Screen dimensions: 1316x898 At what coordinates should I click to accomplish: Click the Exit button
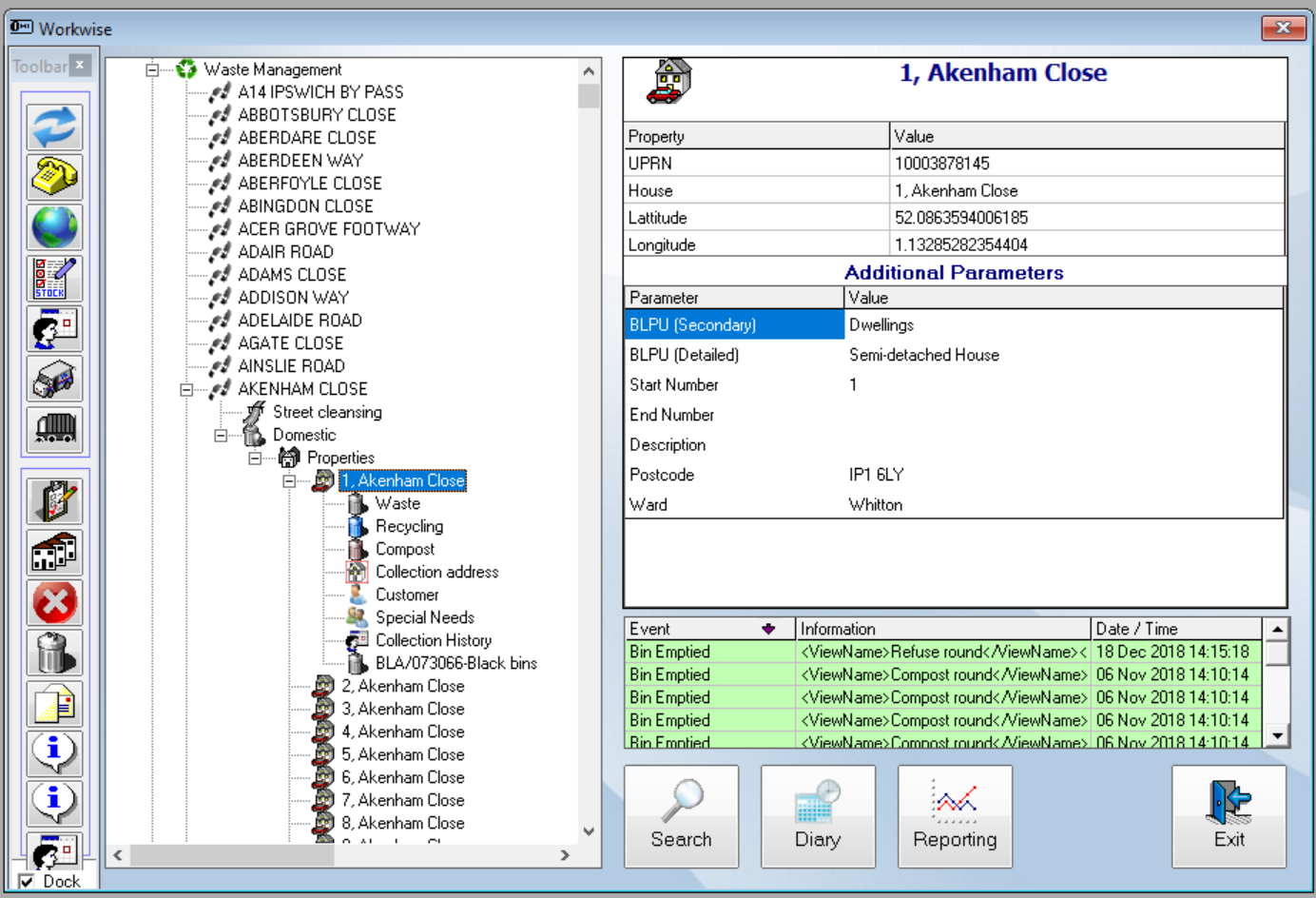[x=1229, y=816]
